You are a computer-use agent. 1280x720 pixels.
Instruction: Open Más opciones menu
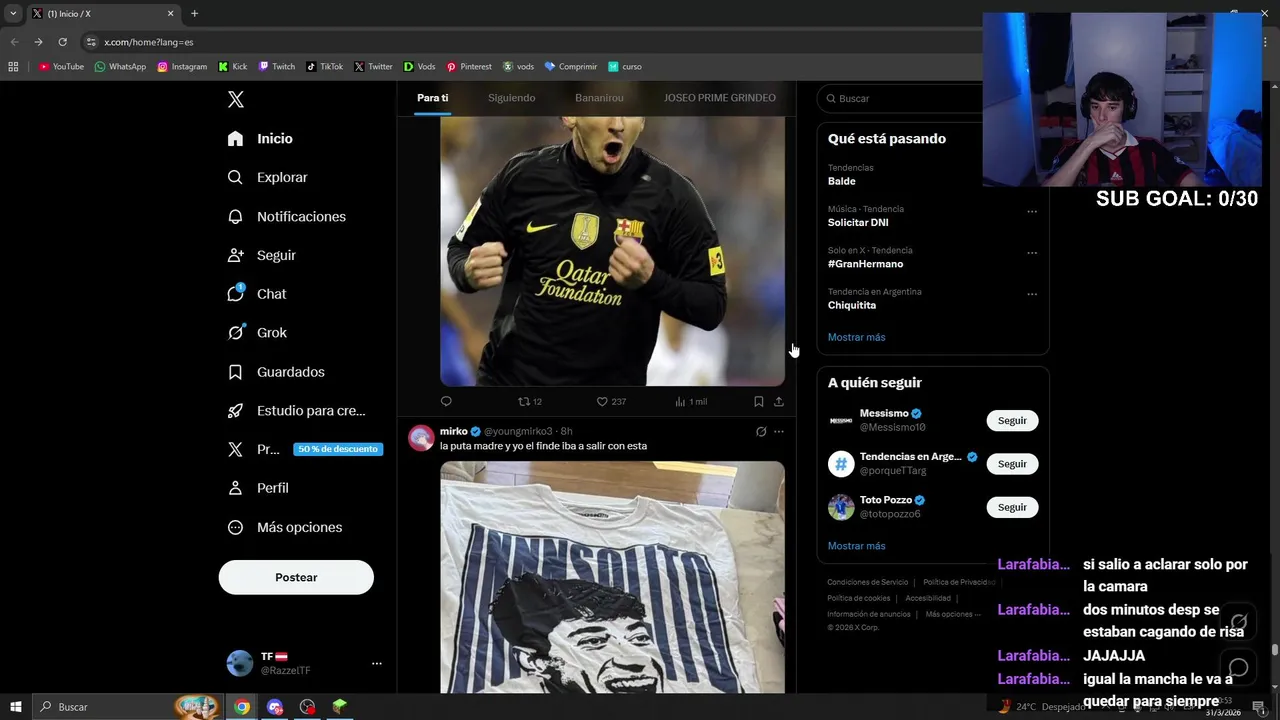click(x=285, y=527)
